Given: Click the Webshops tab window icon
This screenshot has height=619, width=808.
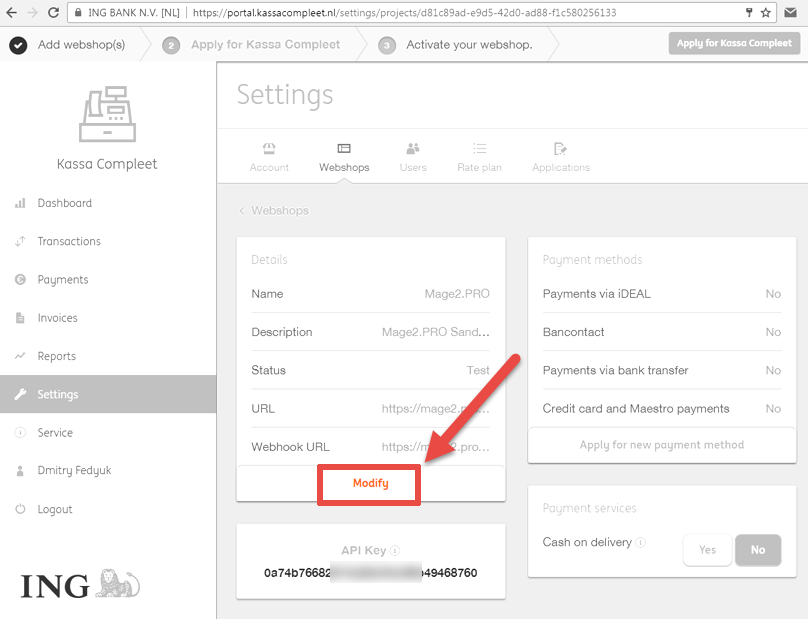Looking at the screenshot, I should [x=344, y=149].
